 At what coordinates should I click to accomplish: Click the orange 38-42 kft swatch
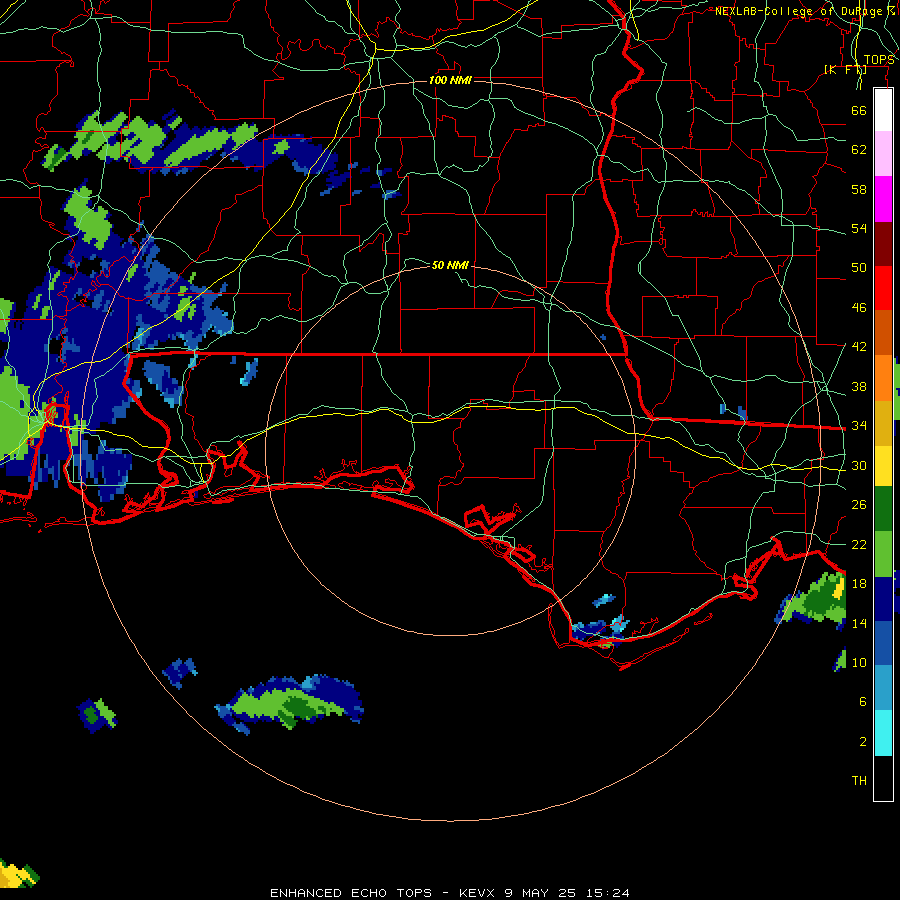click(883, 378)
